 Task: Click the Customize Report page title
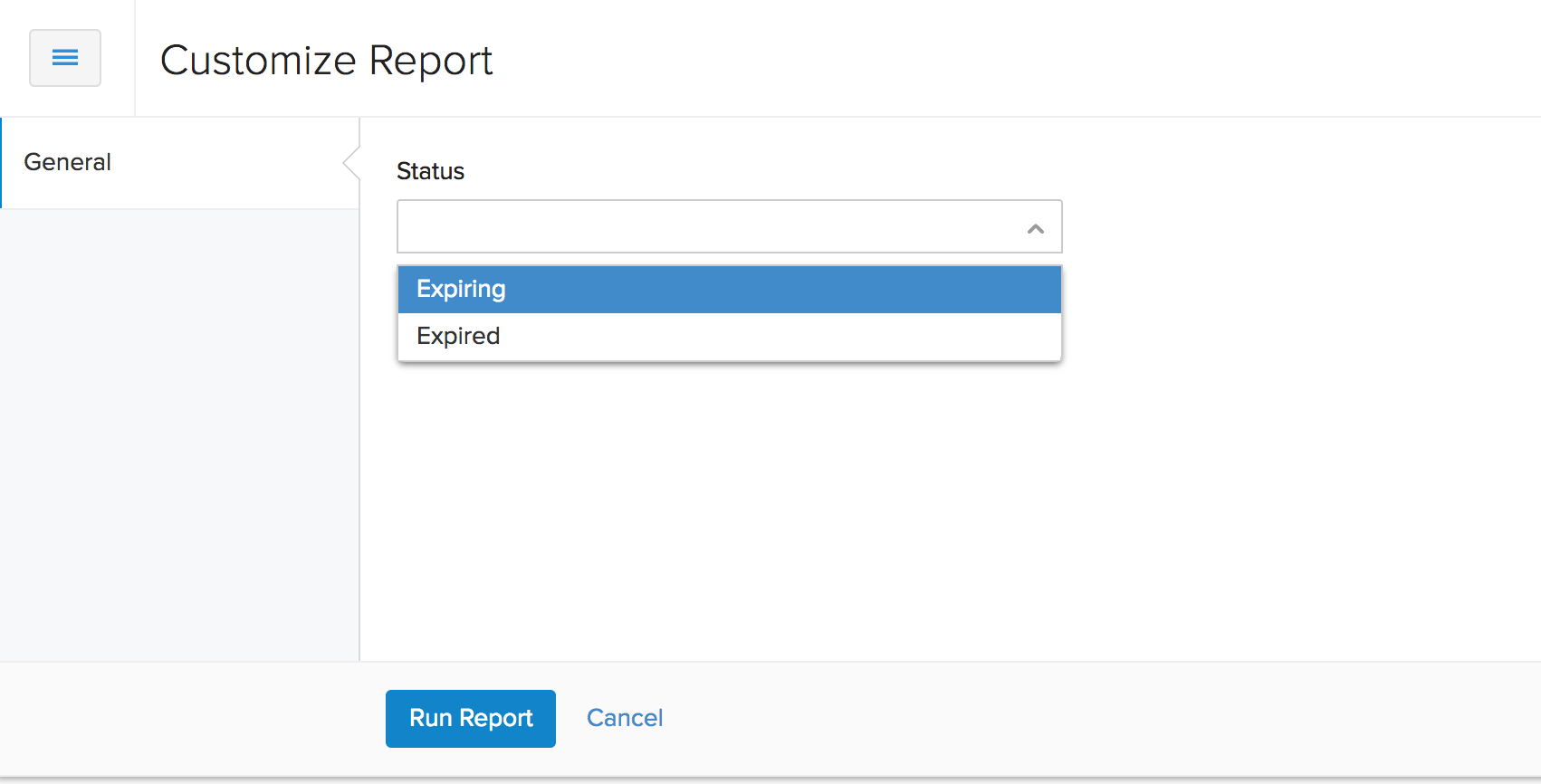click(x=326, y=61)
